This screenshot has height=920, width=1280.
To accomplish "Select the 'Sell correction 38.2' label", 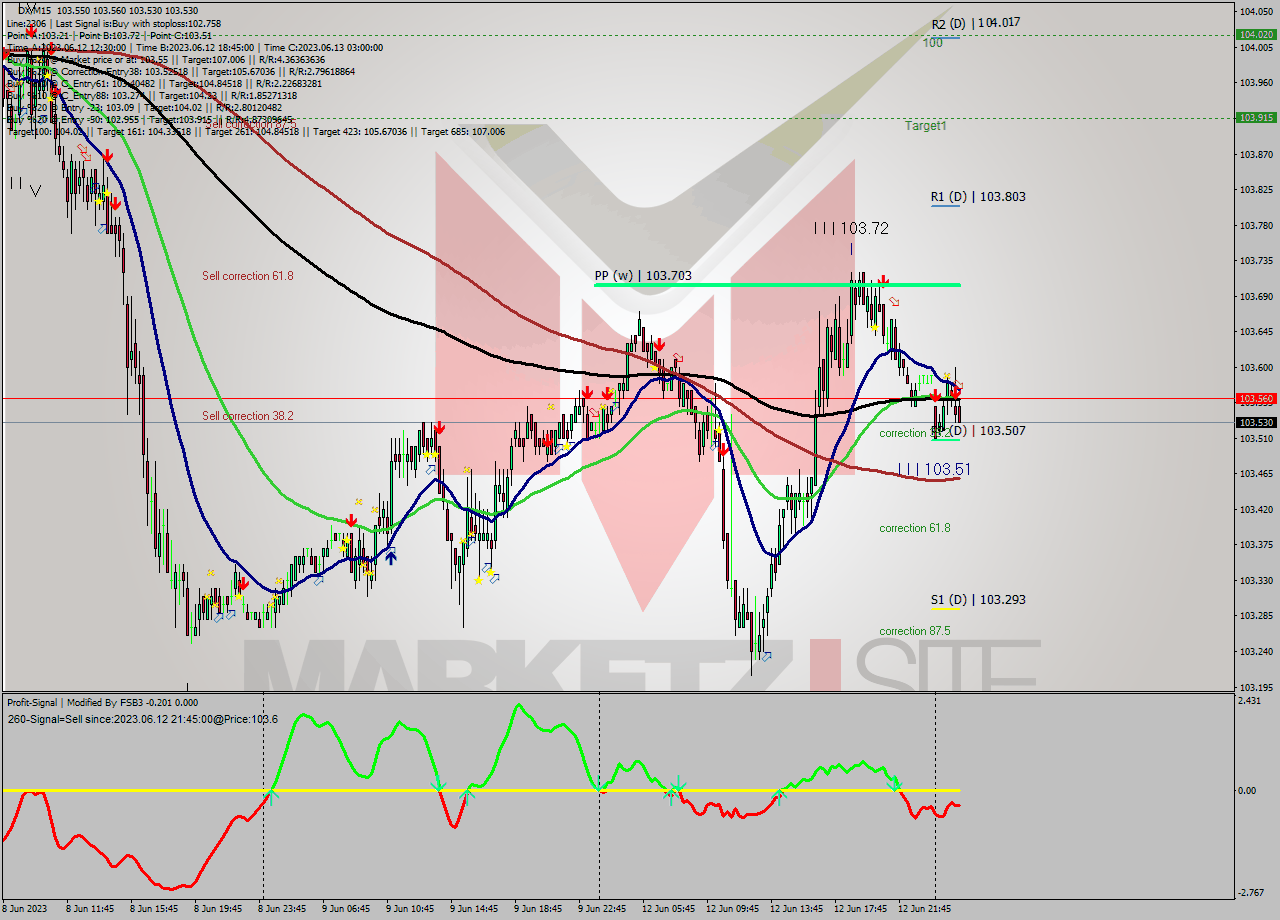I will coord(248,416).
